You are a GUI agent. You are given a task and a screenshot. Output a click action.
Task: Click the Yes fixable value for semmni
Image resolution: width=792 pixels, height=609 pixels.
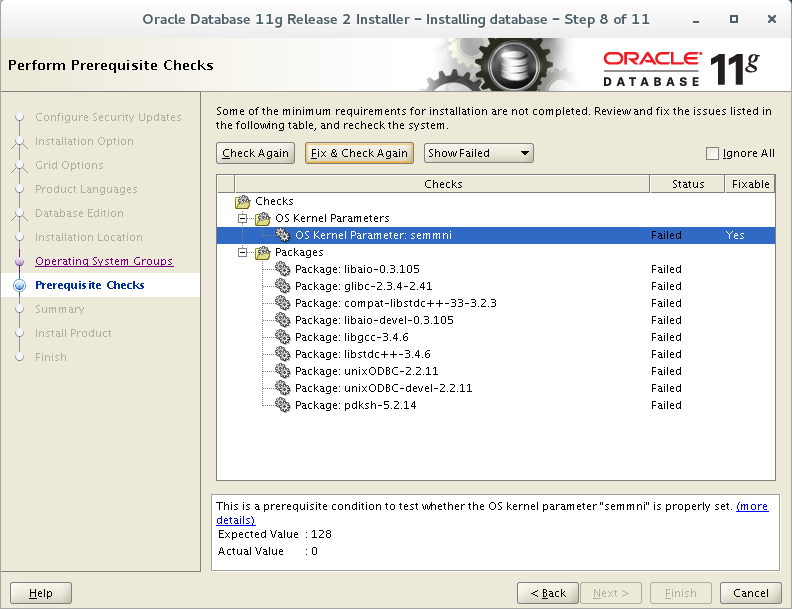tap(735, 235)
